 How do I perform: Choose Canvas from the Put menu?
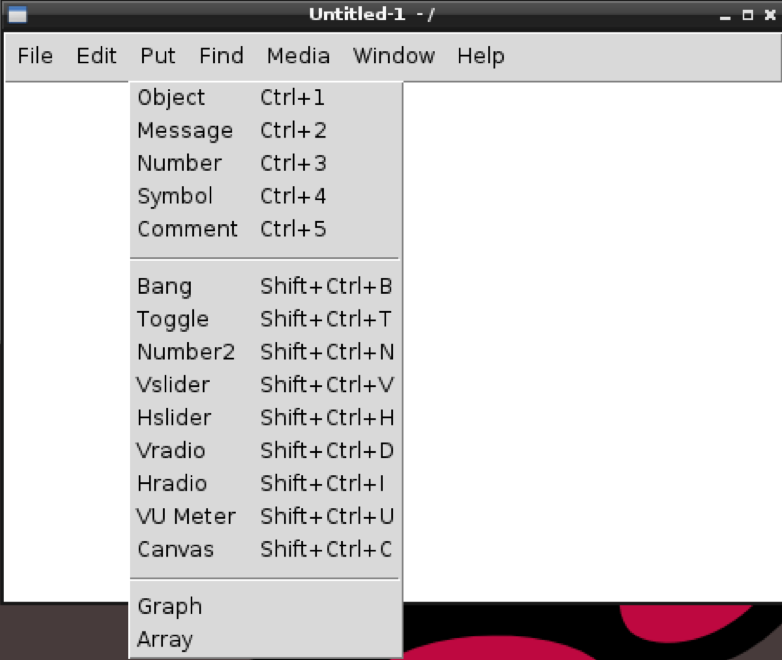point(265,549)
